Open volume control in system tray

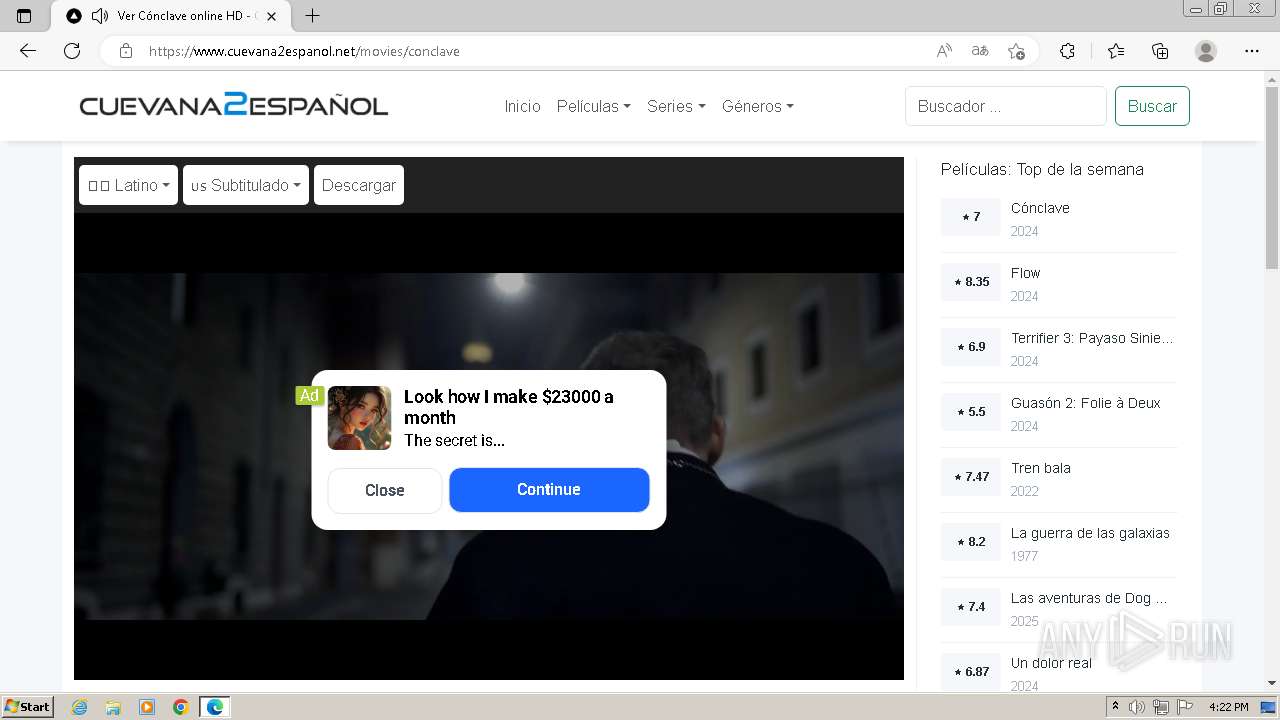pyautogui.click(x=1138, y=707)
